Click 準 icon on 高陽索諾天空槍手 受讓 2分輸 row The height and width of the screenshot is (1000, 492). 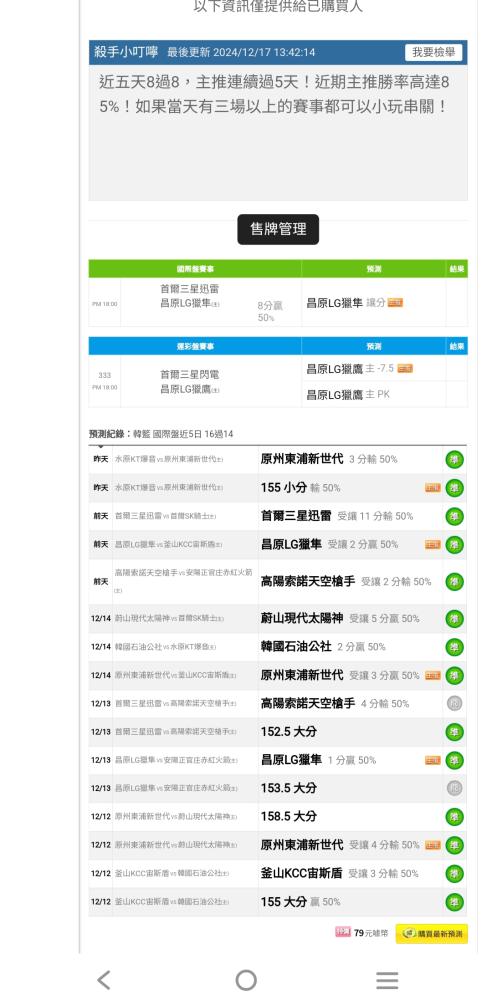[454, 582]
